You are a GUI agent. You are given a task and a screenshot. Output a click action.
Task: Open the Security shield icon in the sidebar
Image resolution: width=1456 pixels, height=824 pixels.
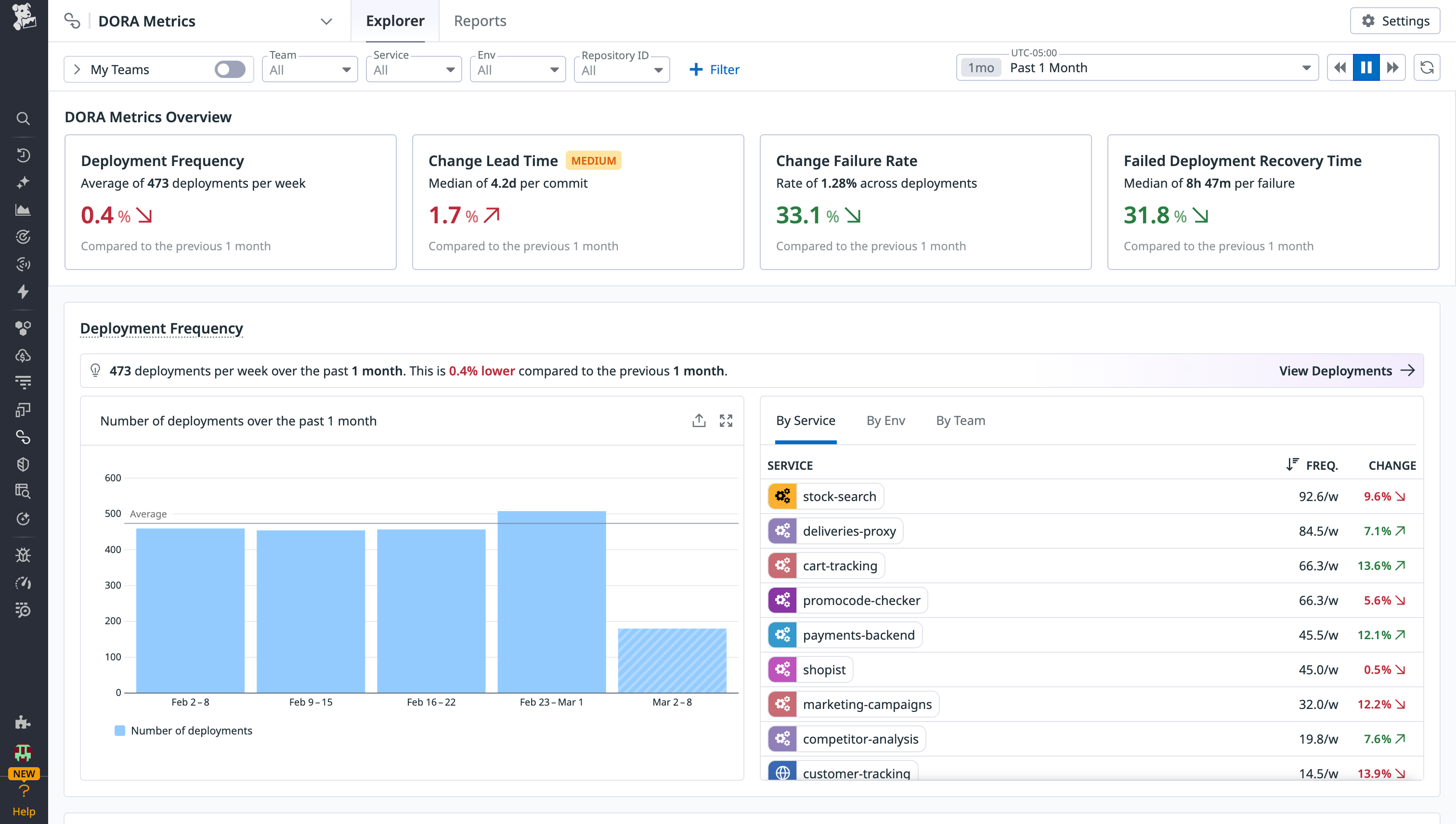click(23, 464)
